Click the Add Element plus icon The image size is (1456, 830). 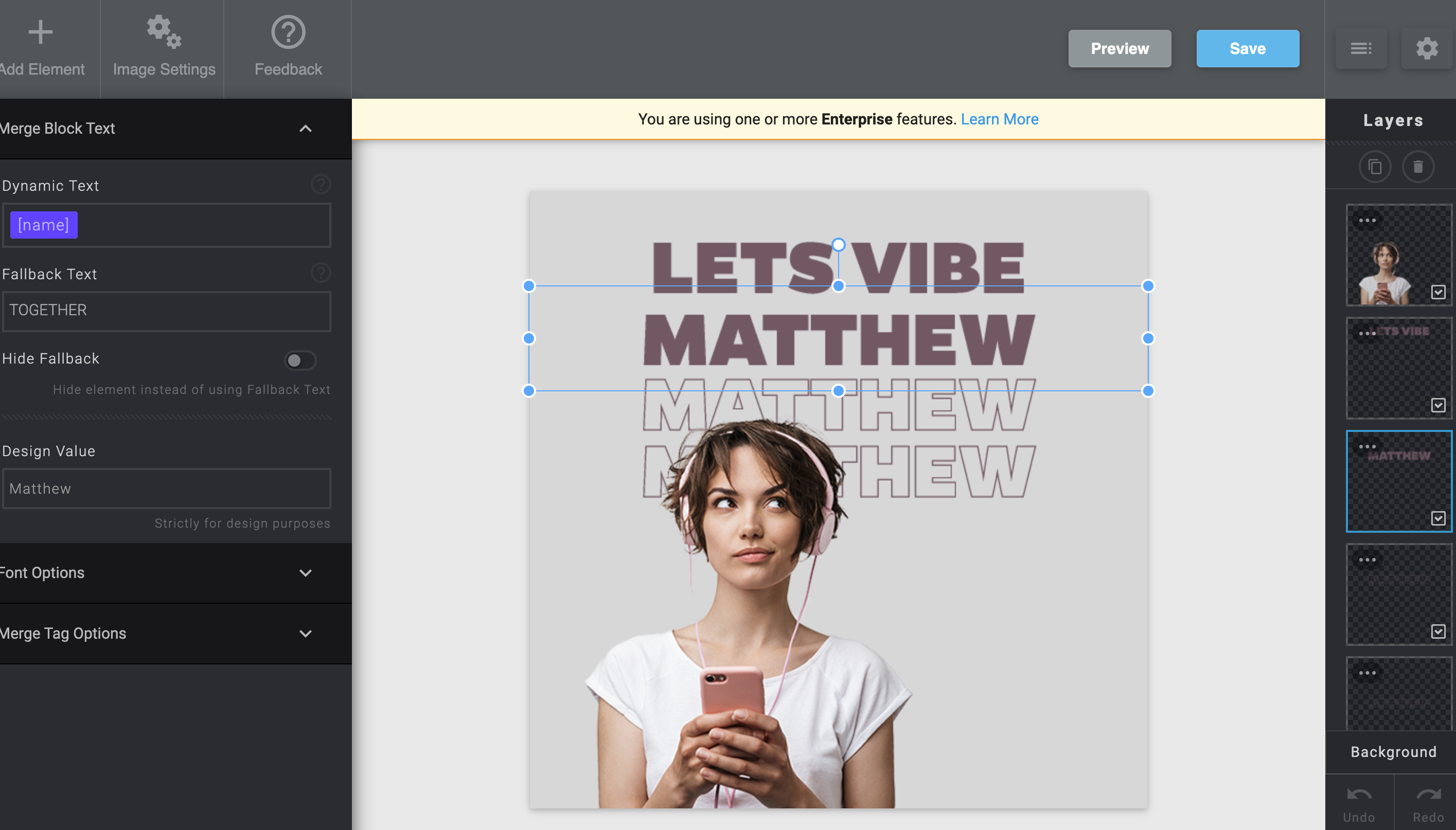tap(41, 32)
